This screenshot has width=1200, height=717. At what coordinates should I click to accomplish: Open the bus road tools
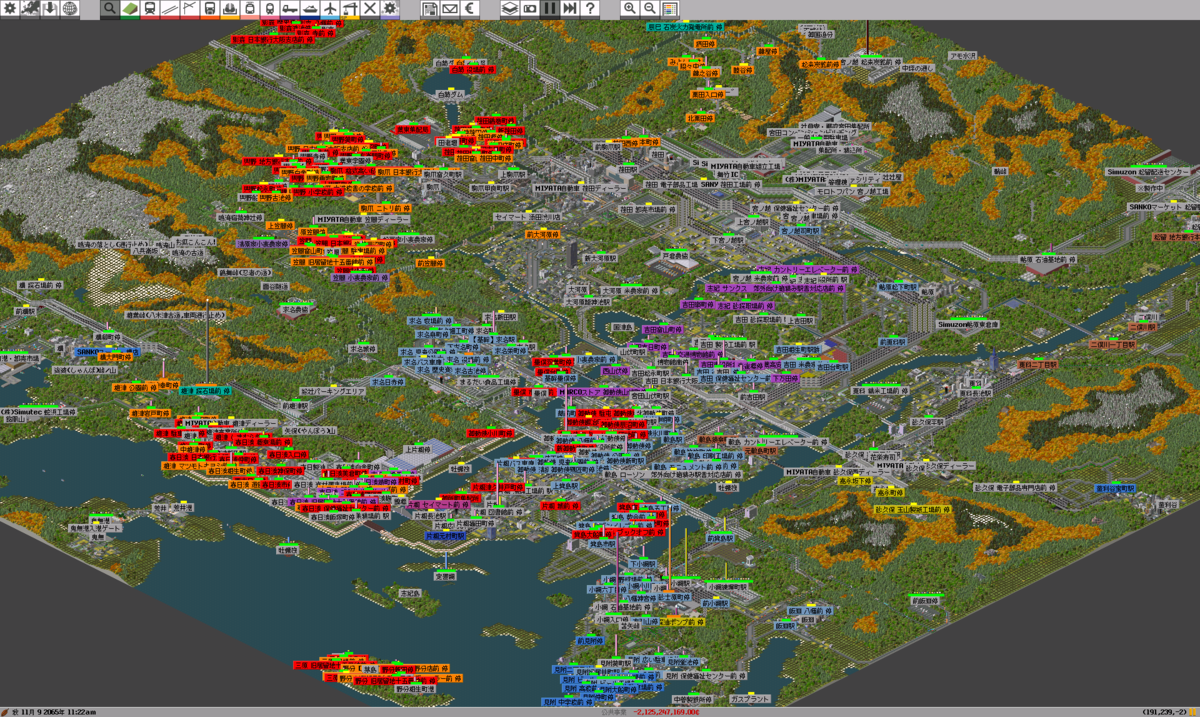pyautogui.click(x=210, y=9)
